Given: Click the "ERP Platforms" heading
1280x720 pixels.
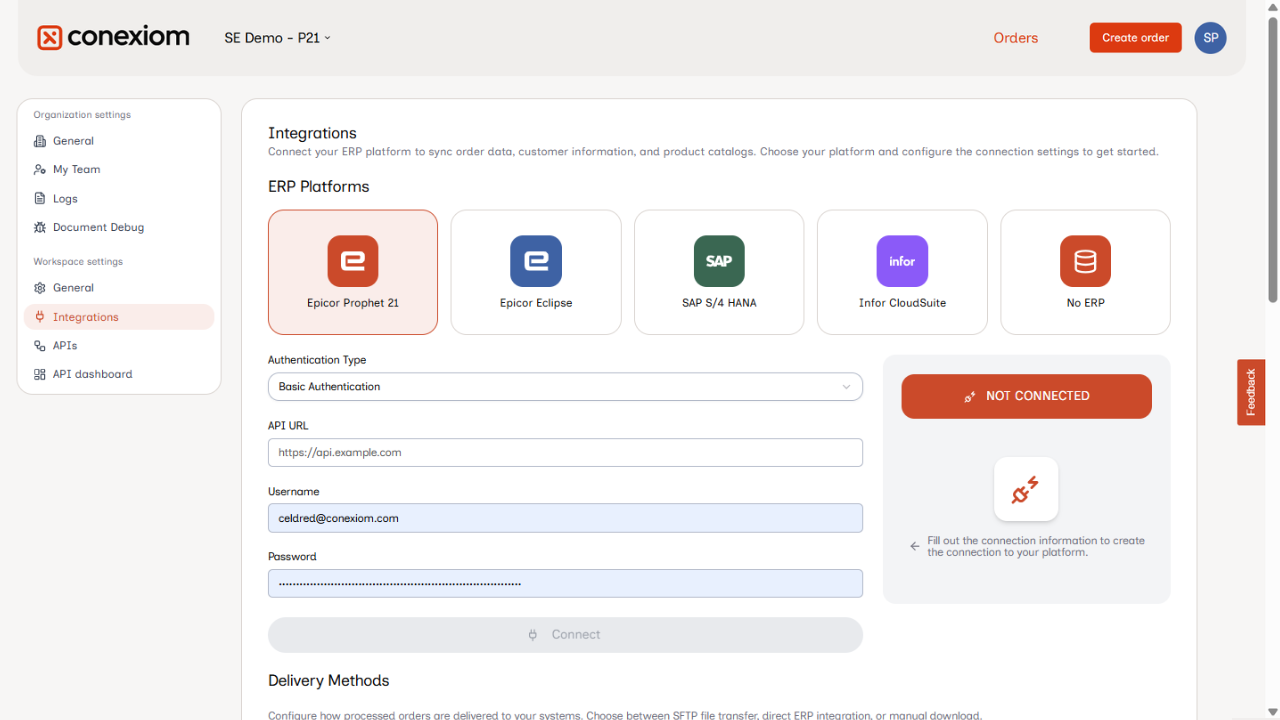Looking at the screenshot, I should (319, 187).
